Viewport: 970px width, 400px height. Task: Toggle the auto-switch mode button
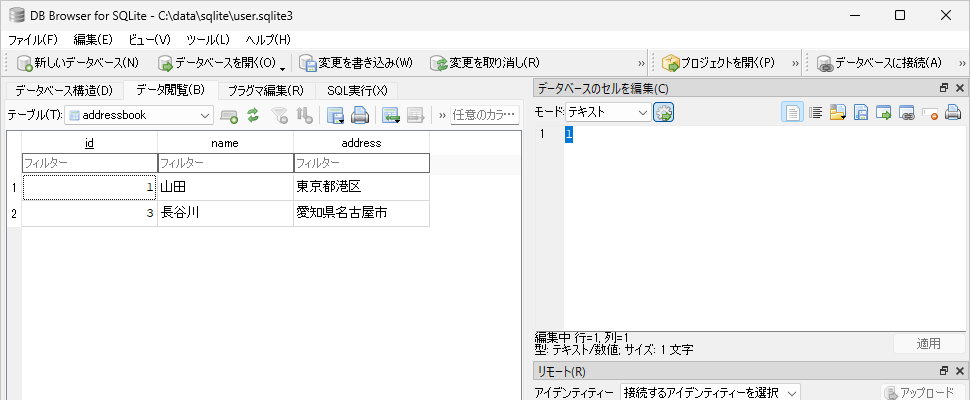(x=663, y=113)
